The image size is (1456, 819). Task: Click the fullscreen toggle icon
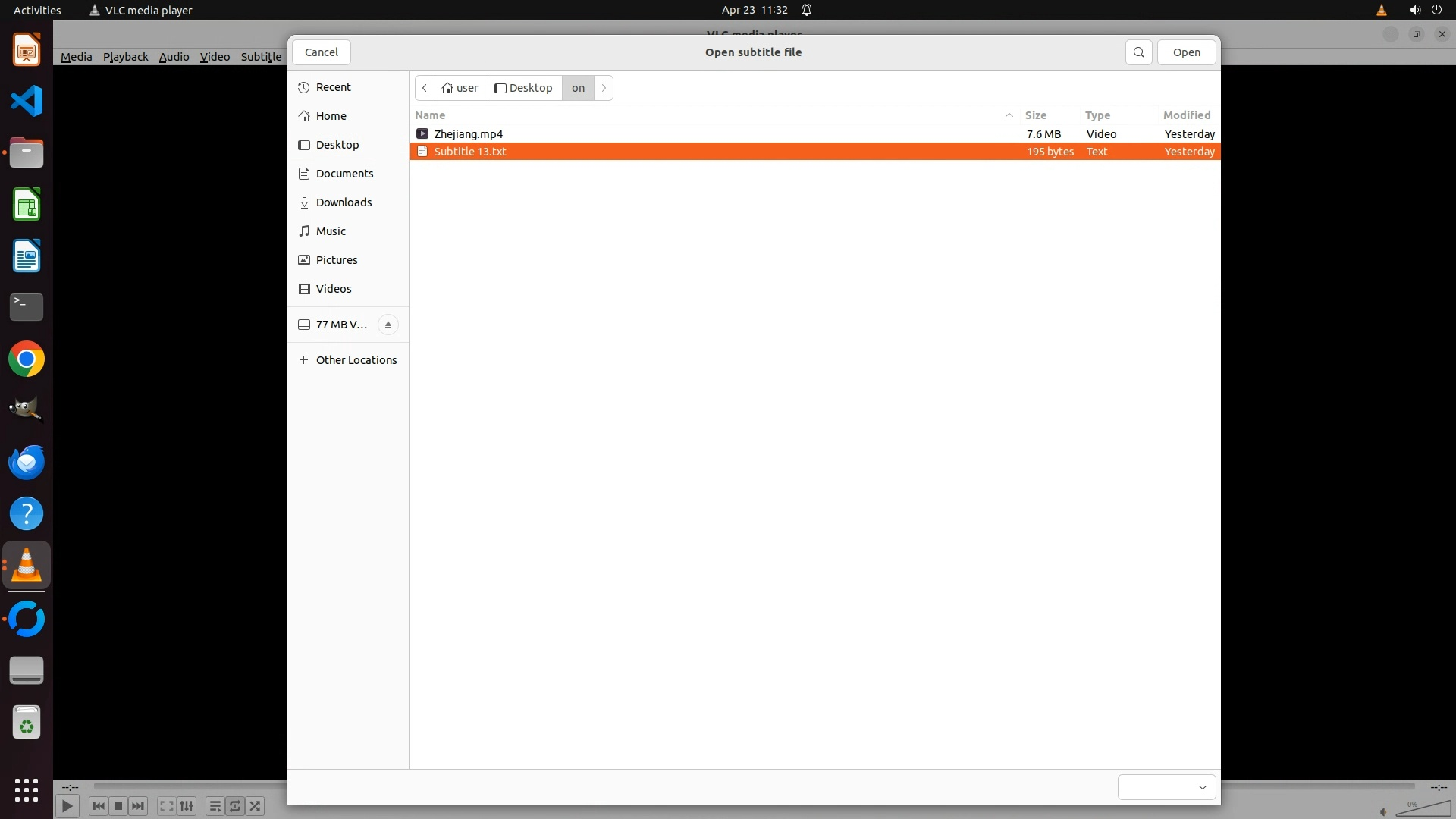(x=166, y=806)
